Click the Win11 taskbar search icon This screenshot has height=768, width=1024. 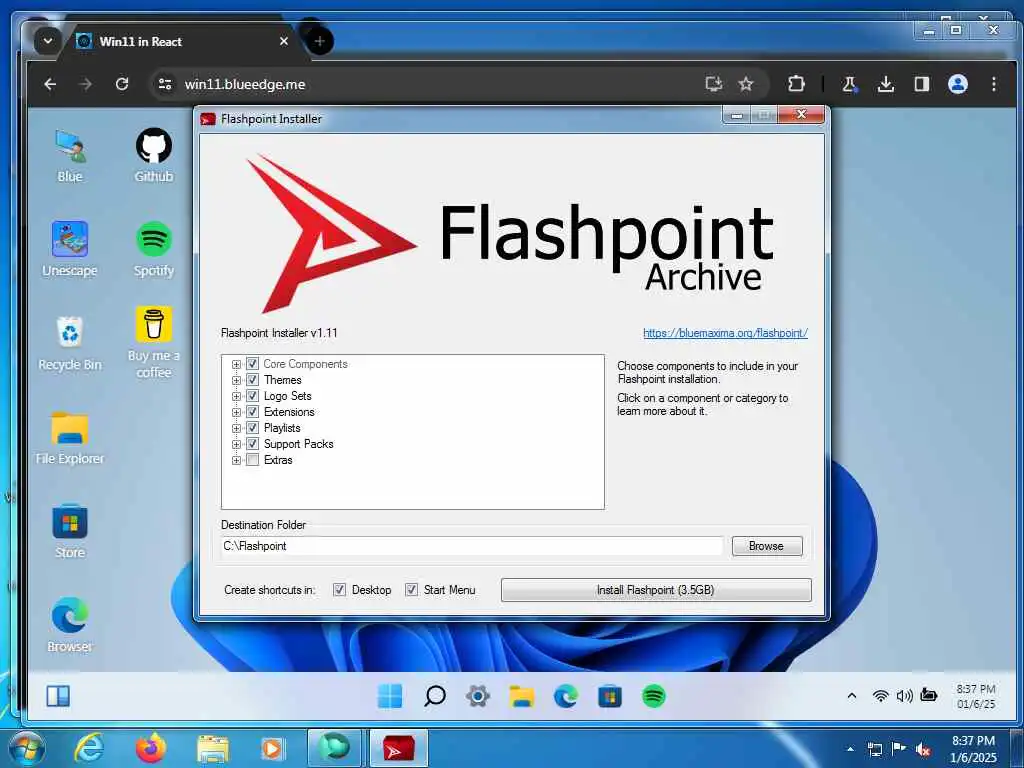434,696
